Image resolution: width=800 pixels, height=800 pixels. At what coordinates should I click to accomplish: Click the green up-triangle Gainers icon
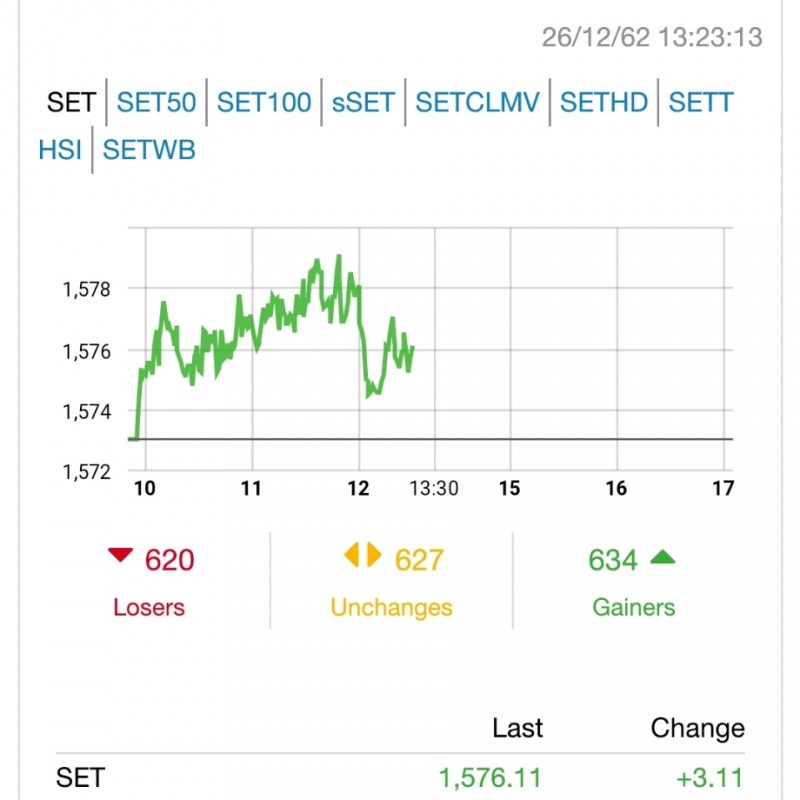coord(663,557)
